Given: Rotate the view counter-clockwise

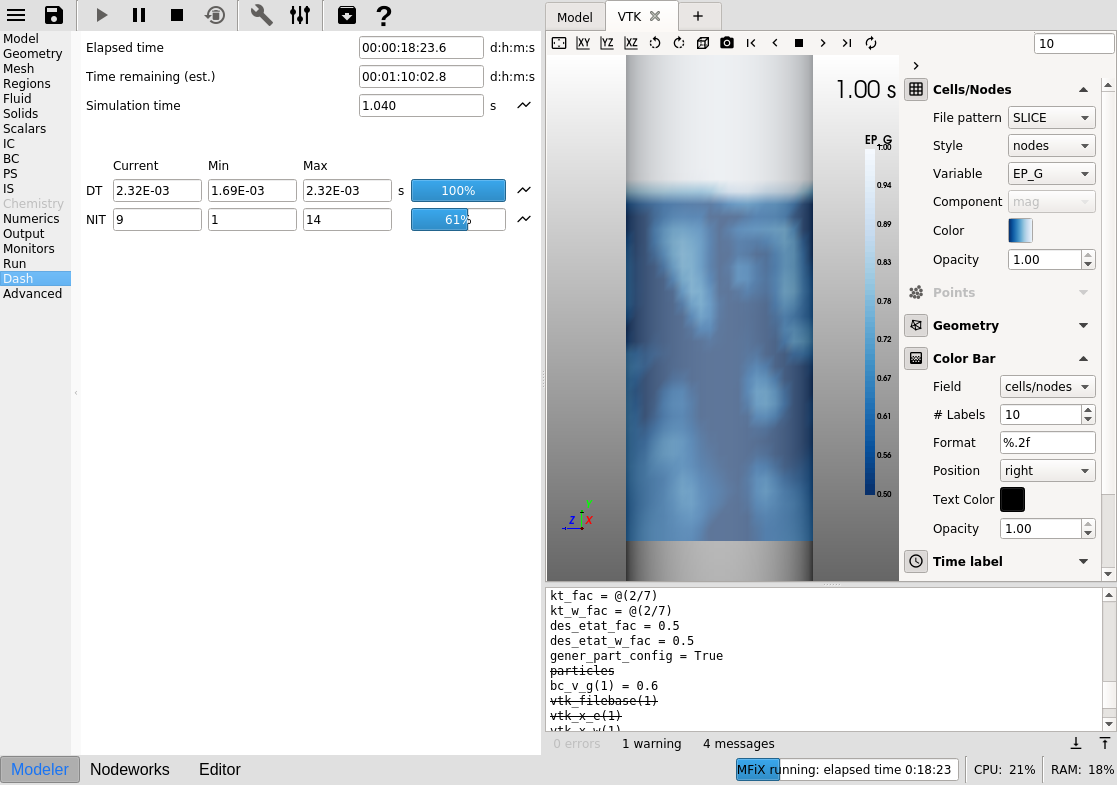Looking at the screenshot, I should (655, 43).
